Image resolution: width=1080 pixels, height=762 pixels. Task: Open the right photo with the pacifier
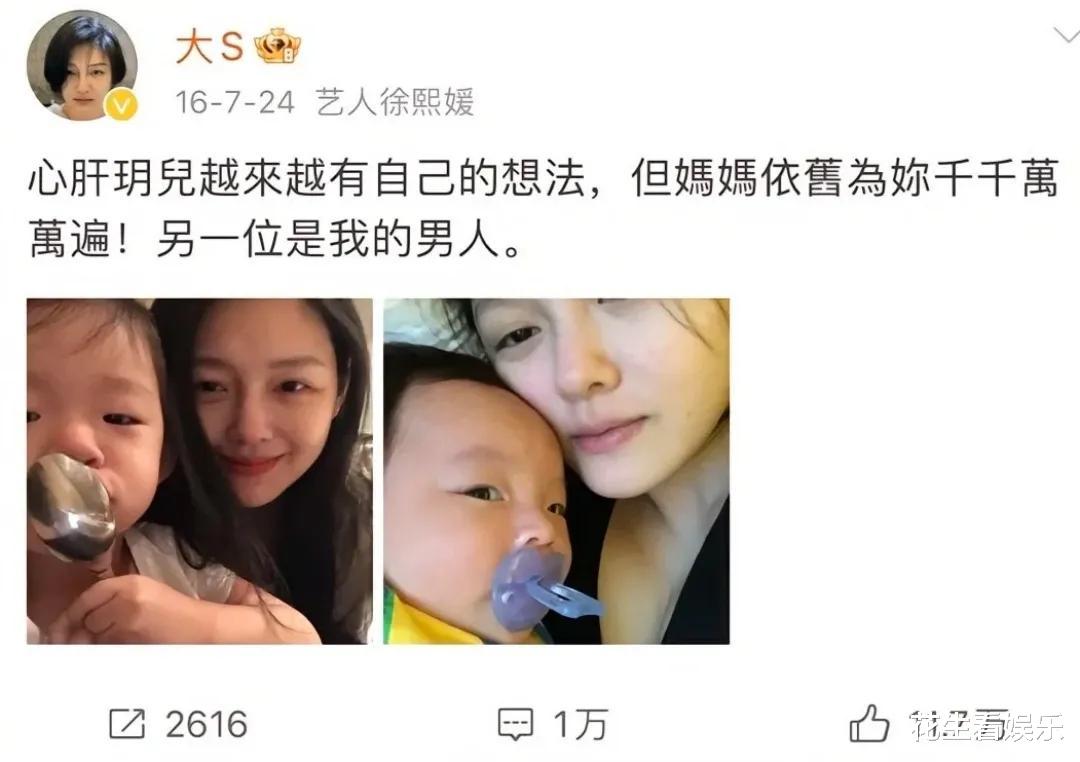(x=557, y=471)
